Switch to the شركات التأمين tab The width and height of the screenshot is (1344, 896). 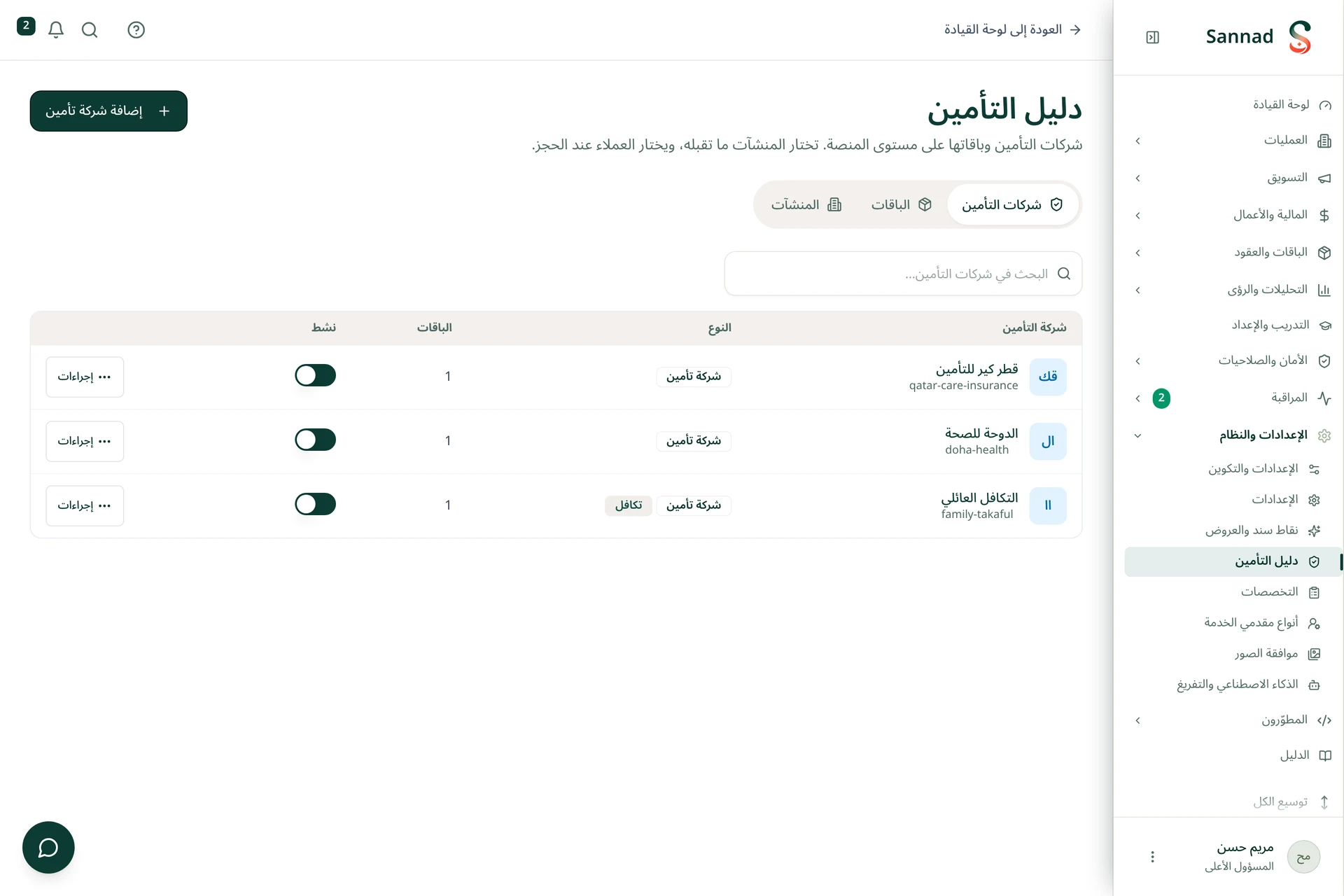pos(1012,204)
